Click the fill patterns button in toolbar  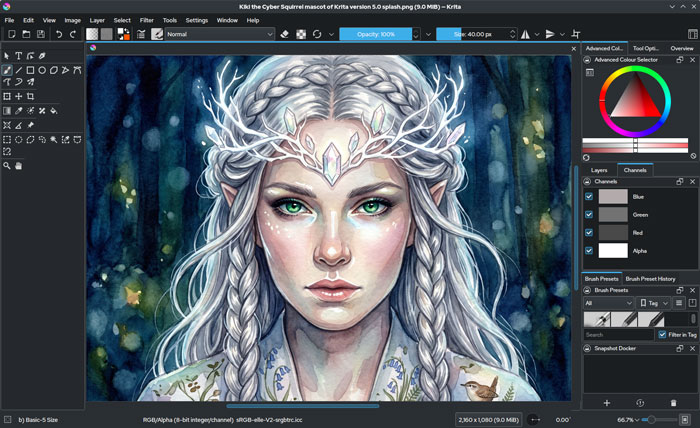tap(106, 34)
